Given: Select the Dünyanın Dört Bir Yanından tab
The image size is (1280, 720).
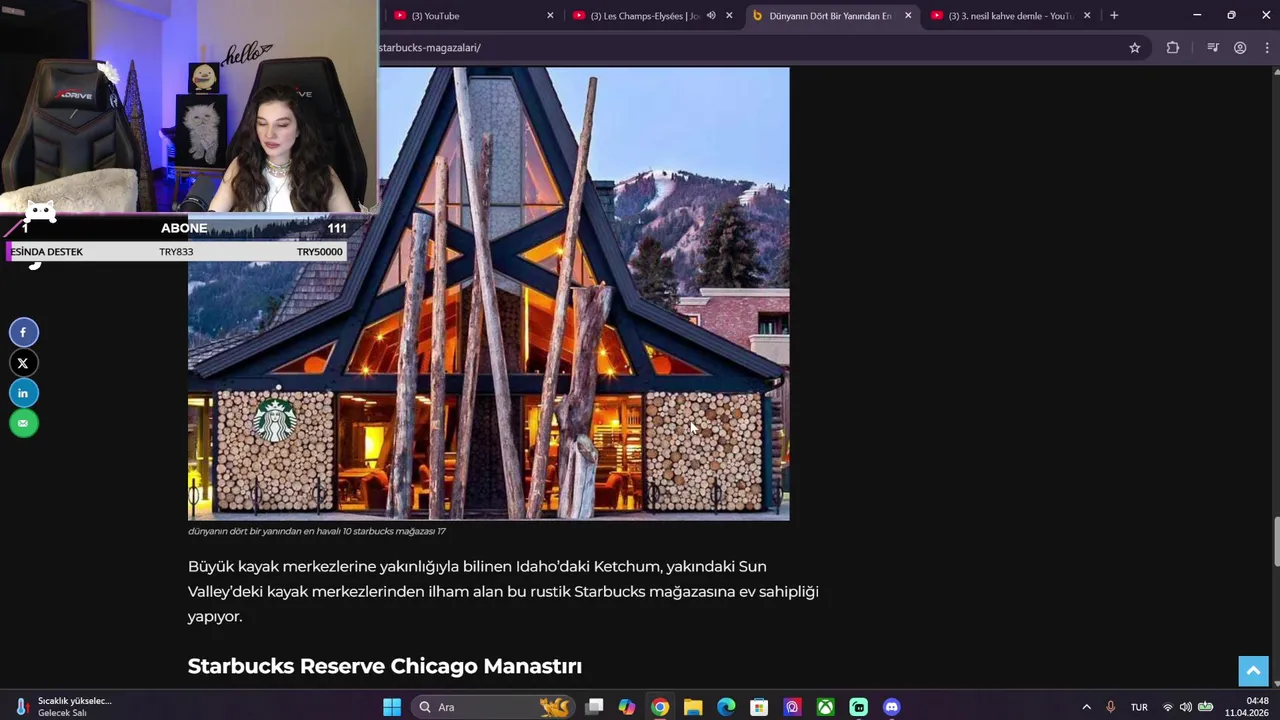Looking at the screenshot, I should (x=831, y=16).
